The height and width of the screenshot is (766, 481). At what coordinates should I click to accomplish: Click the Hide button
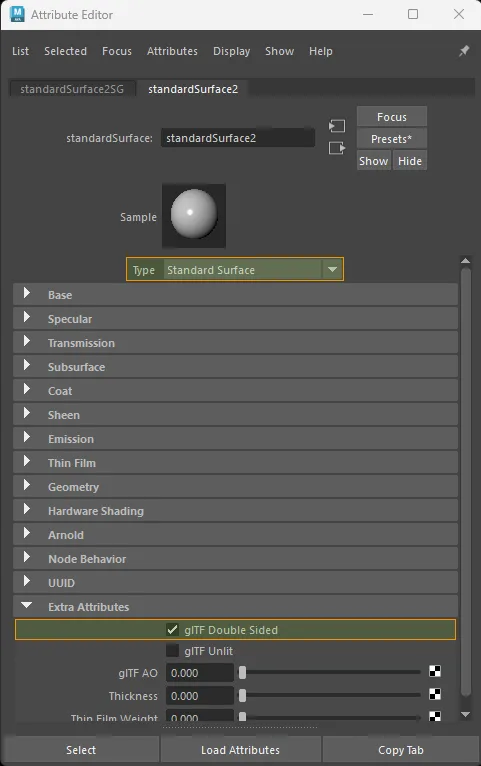410,161
